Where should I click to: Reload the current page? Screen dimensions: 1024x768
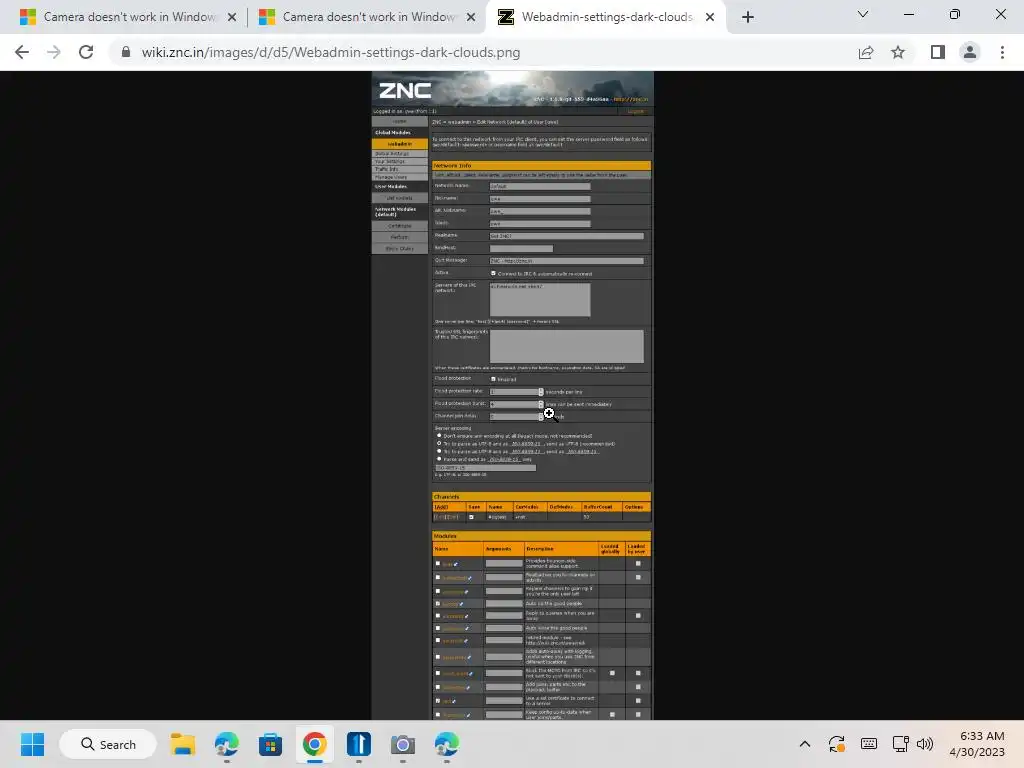86,52
